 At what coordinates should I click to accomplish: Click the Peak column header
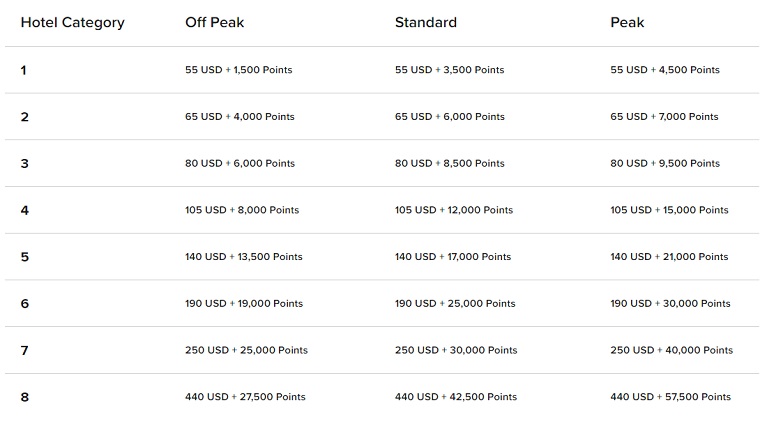click(627, 22)
